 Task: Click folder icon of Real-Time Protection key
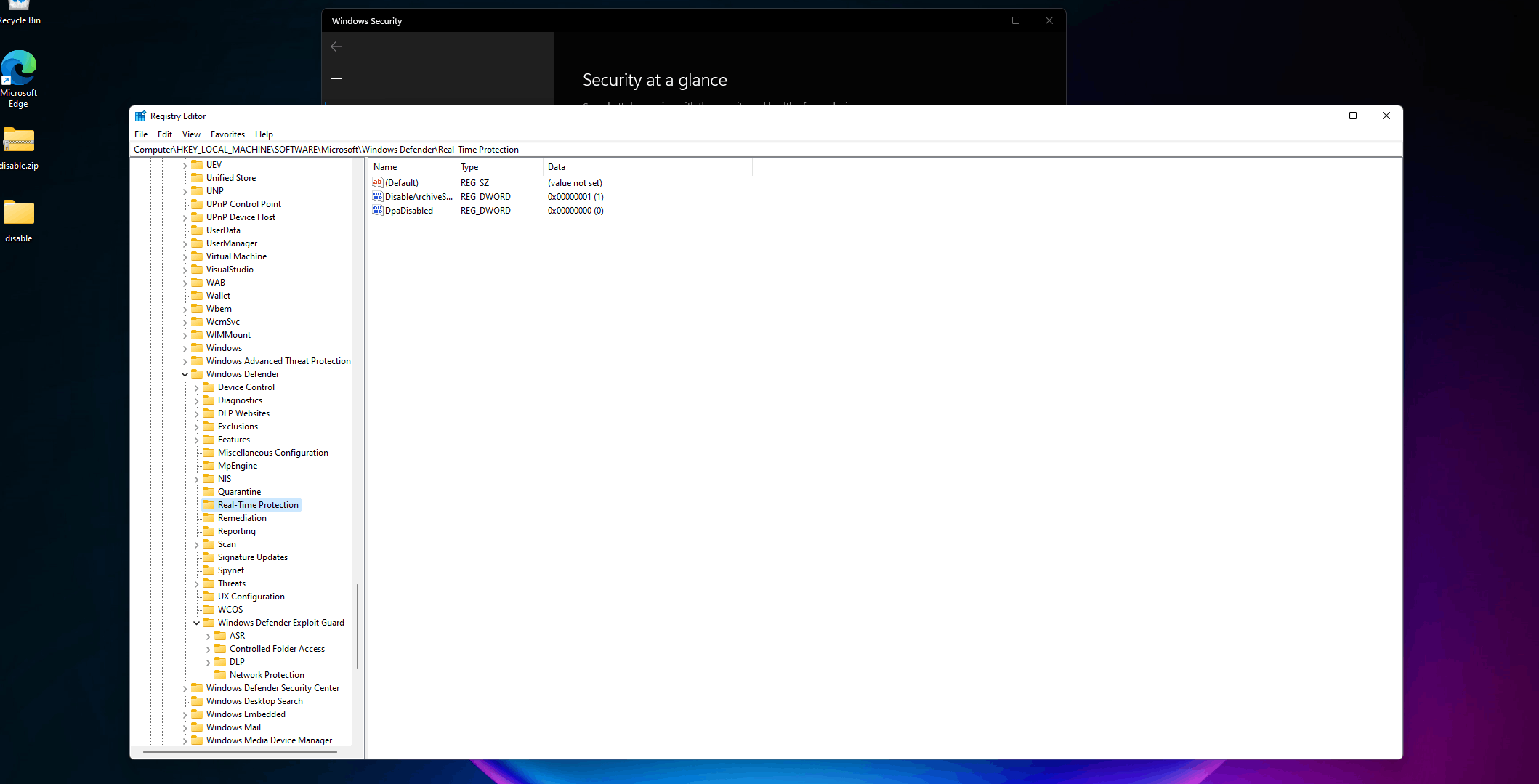[x=209, y=505]
